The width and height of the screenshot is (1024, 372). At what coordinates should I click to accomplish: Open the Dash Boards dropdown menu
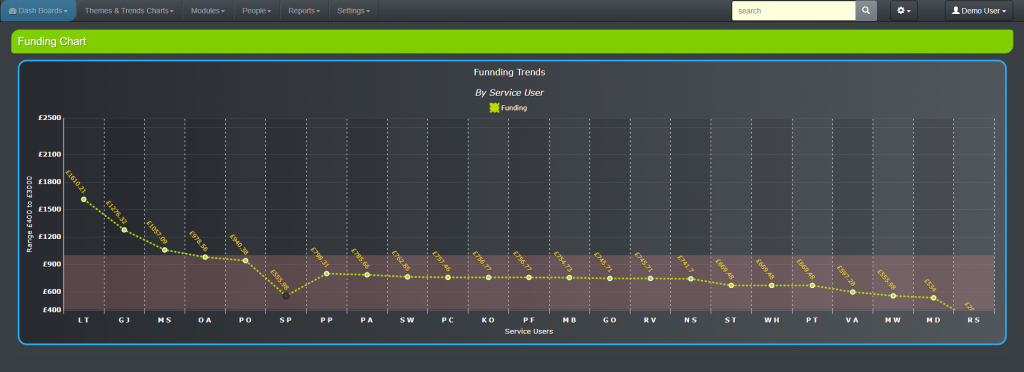point(39,11)
